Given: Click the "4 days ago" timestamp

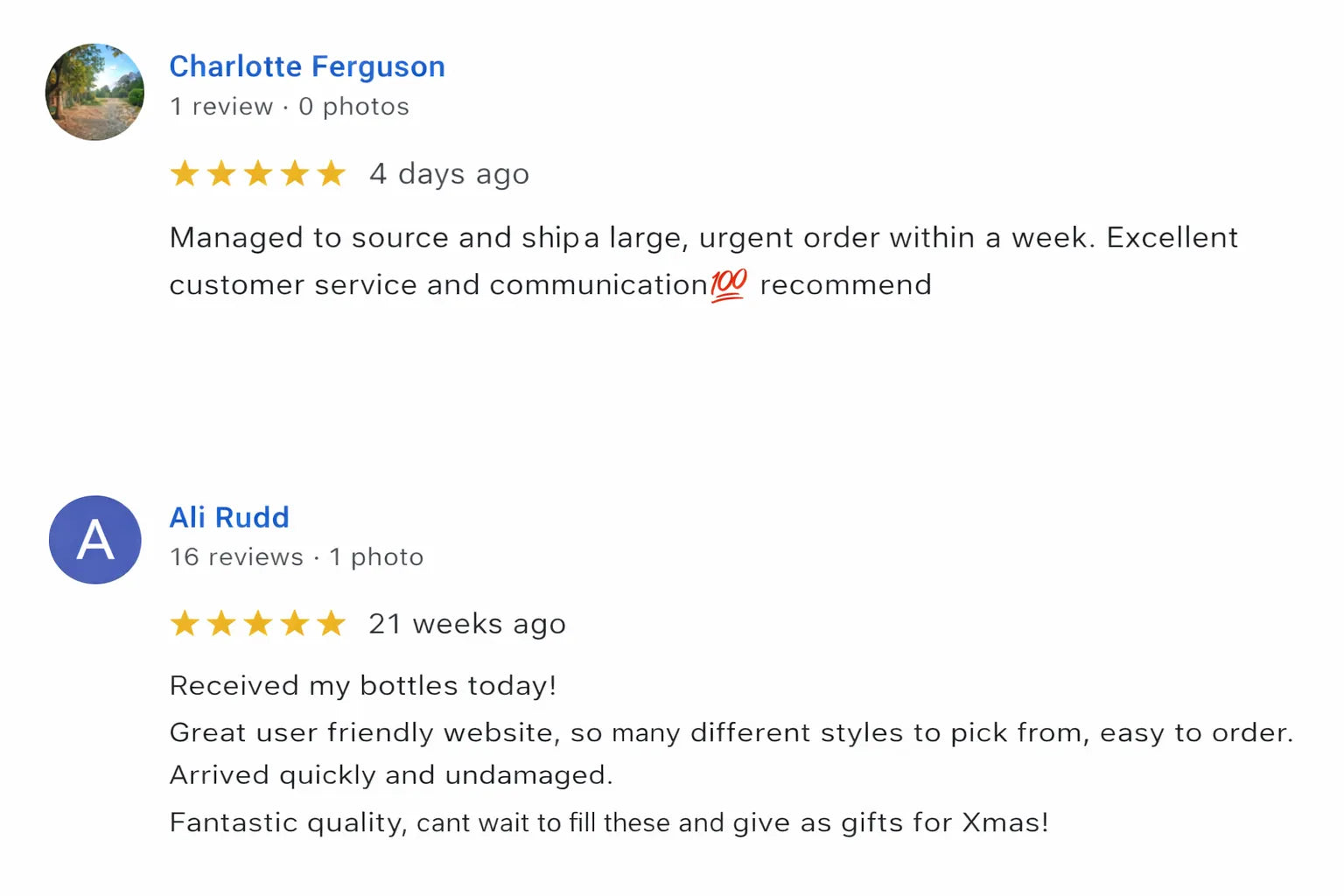Looking at the screenshot, I should pyautogui.click(x=449, y=174).
